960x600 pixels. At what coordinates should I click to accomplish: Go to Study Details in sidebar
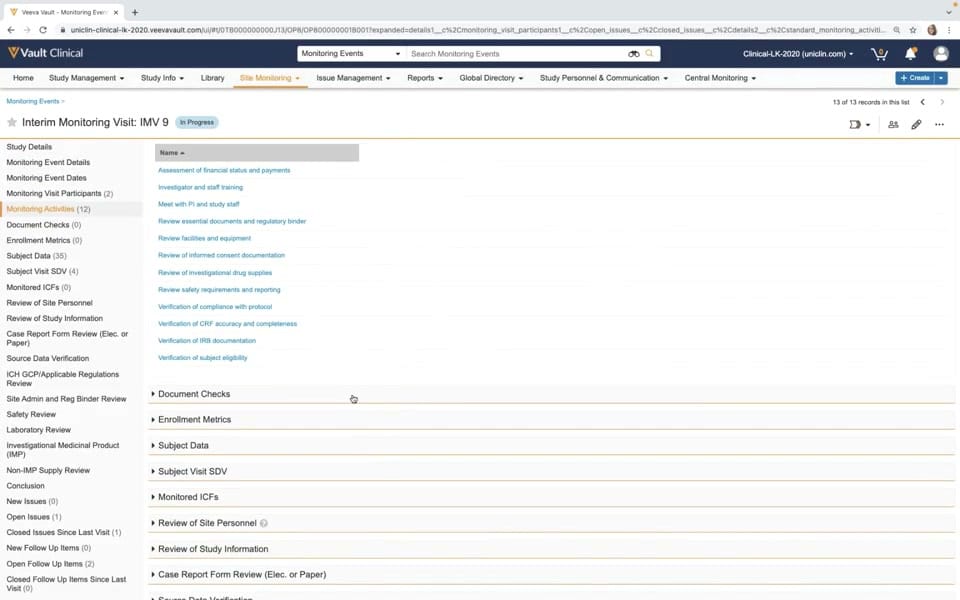coord(29,147)
